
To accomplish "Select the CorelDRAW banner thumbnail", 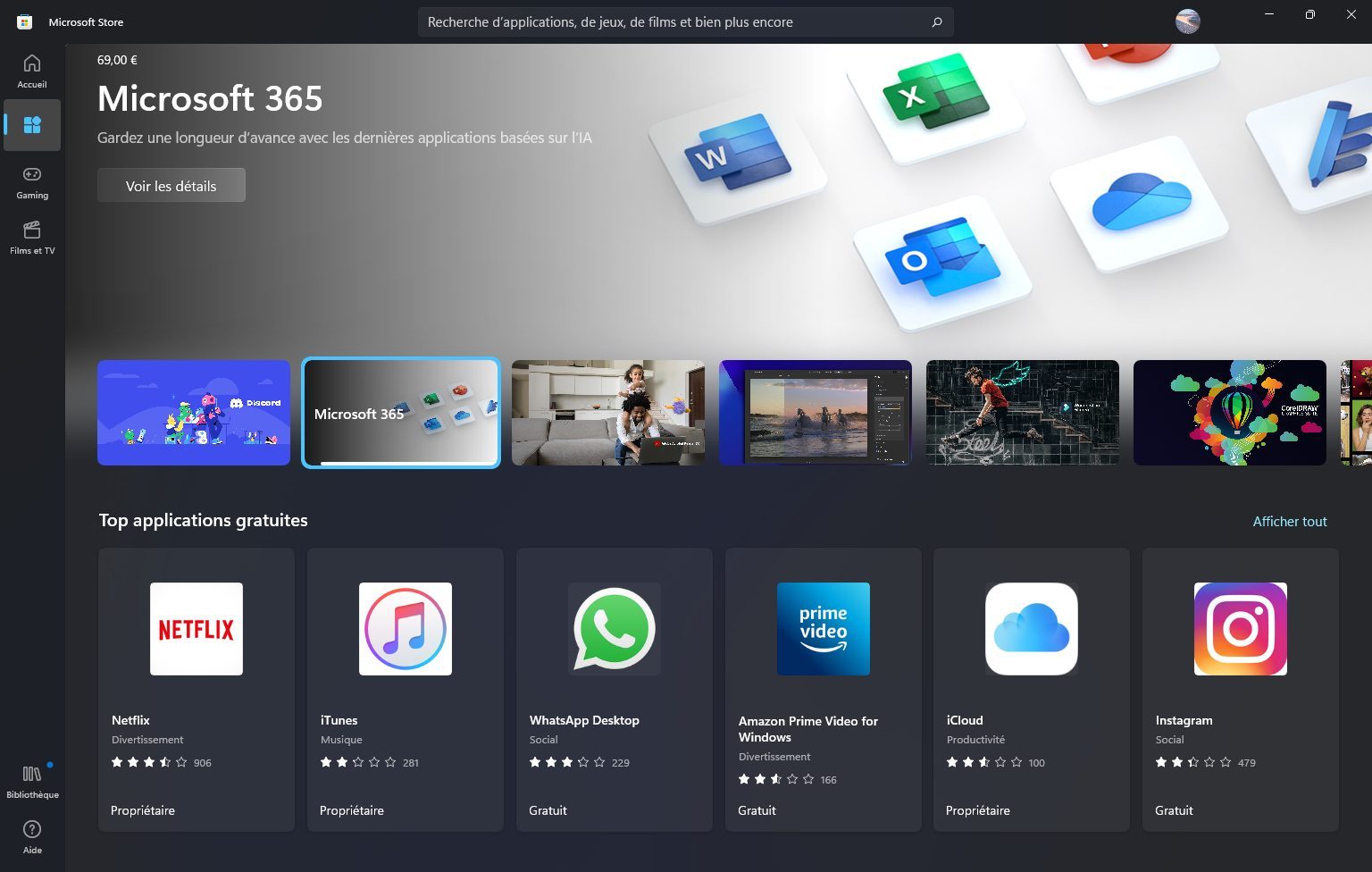I will click(x=1230, y=413).
